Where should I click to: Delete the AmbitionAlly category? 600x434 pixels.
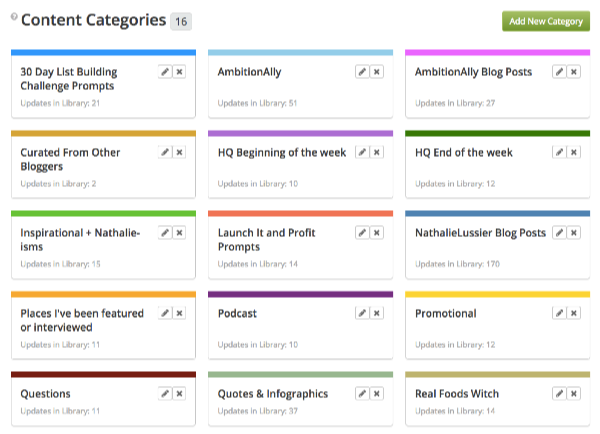377,72
